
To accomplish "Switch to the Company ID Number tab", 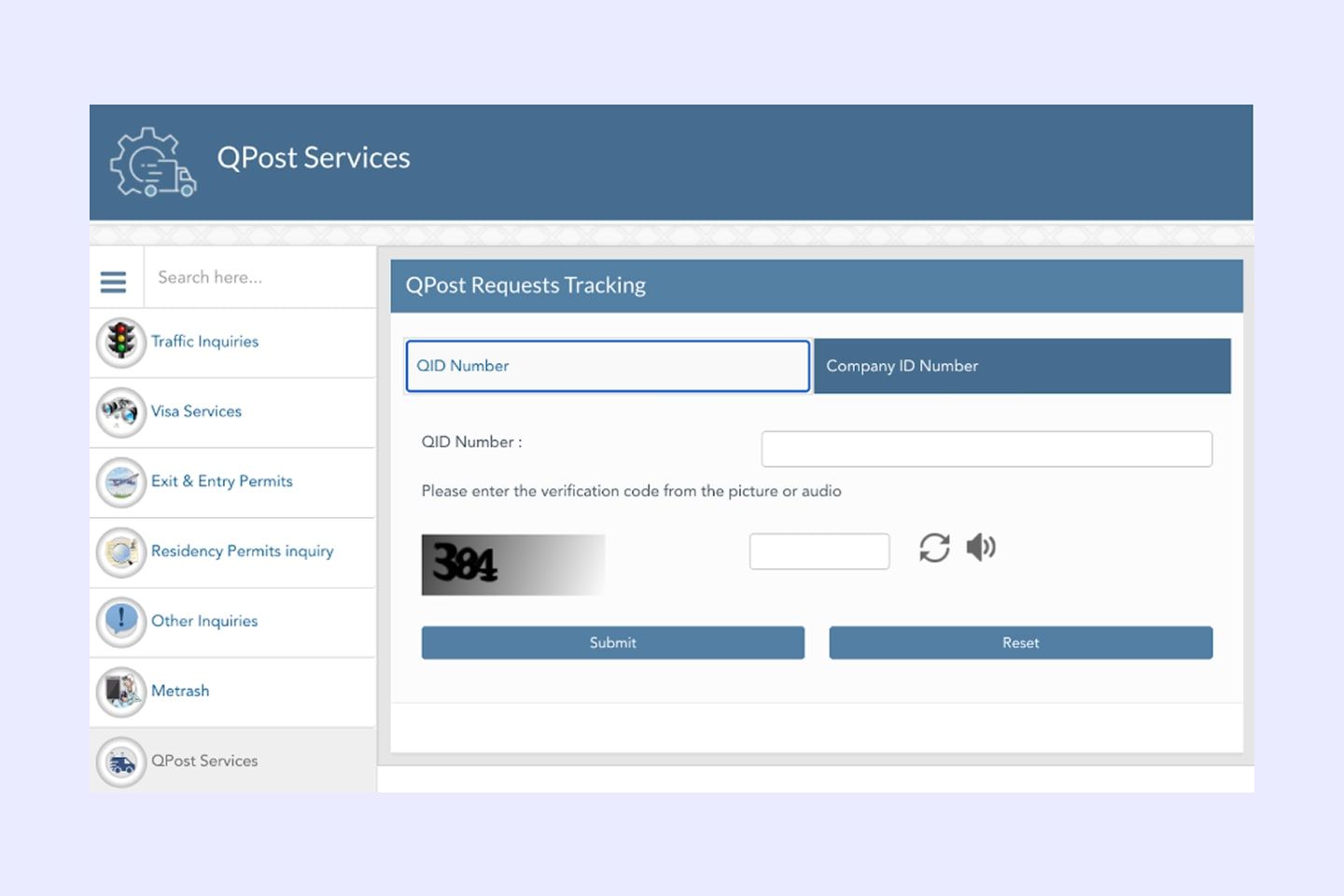I will tap(1022, 366).
